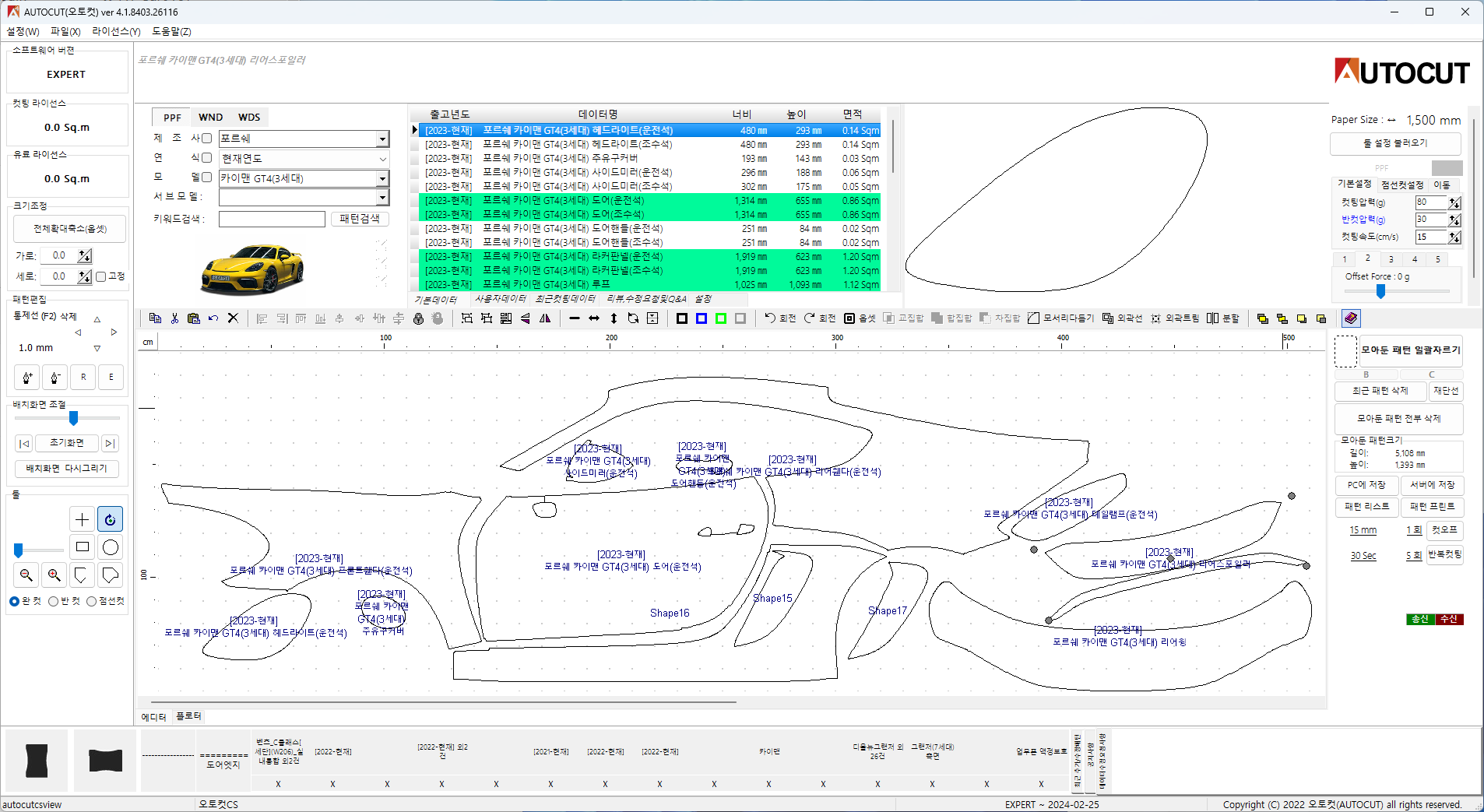Check the 연식 checkbox
This screenshot has width=1484, height=812.
(207, 157)
